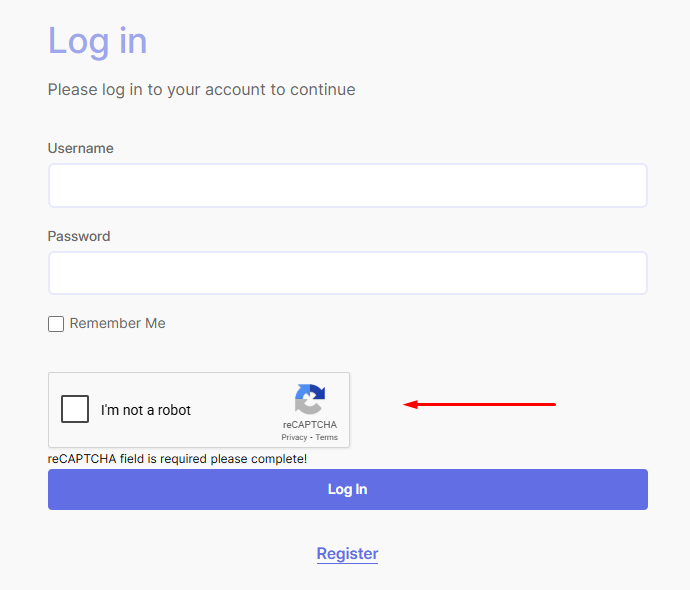Click the "Please log in to your account" subtitle
This screenshot has width=690, height=590.
[x=201, y=89]
